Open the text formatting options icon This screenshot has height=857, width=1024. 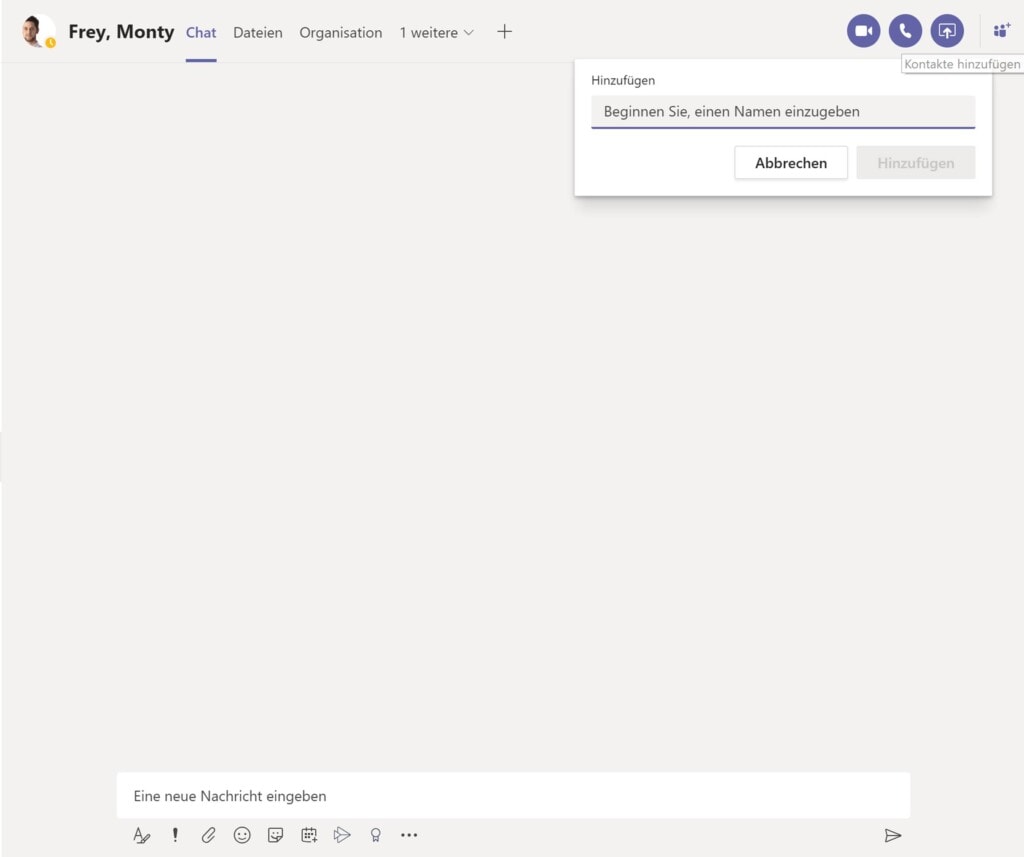click(141, 835)
